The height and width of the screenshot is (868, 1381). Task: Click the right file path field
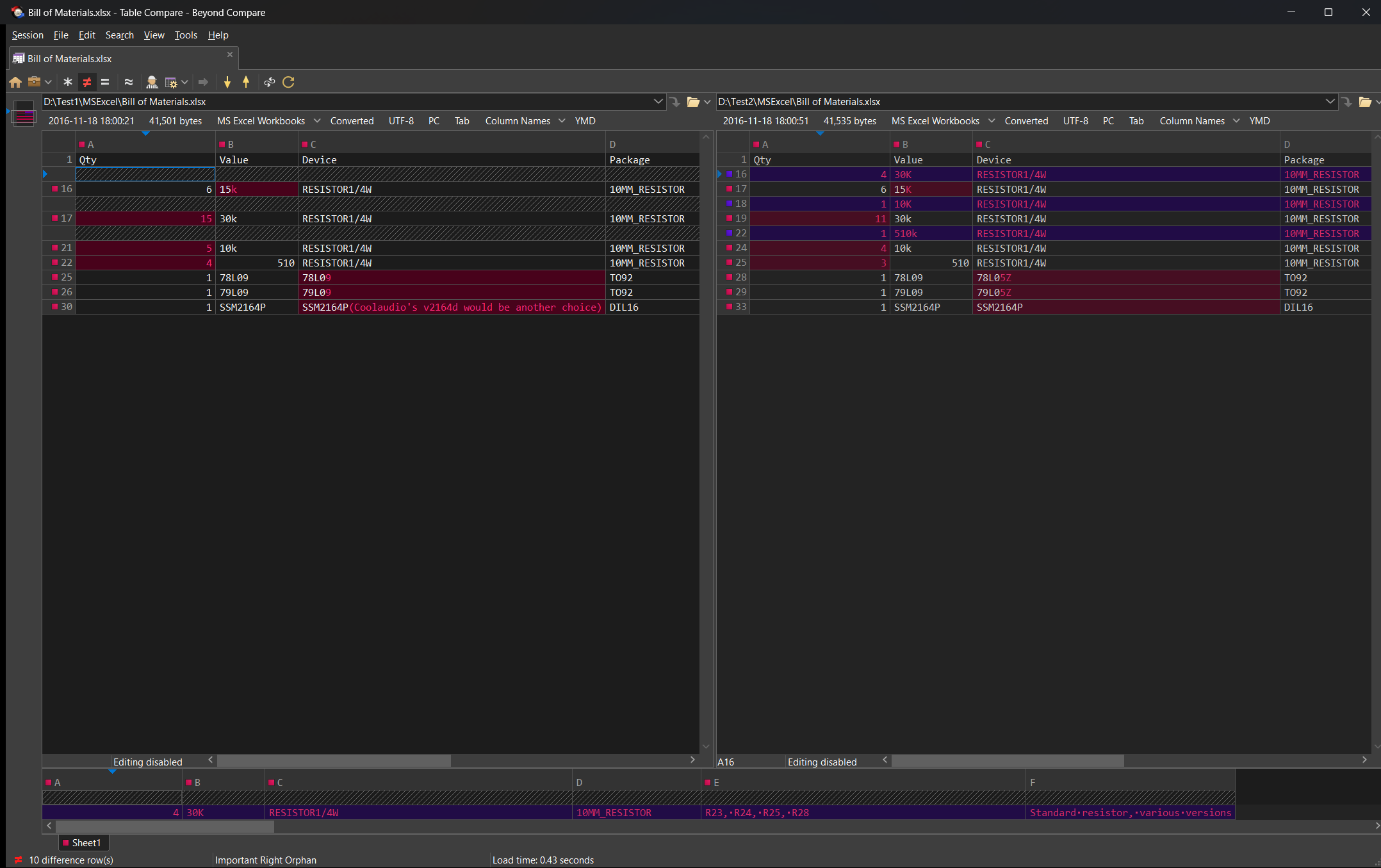click(1020, 102)
